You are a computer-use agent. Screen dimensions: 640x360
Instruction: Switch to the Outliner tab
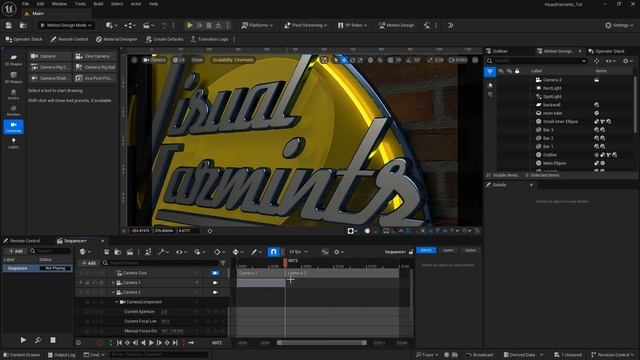click(x=500, y=51)
